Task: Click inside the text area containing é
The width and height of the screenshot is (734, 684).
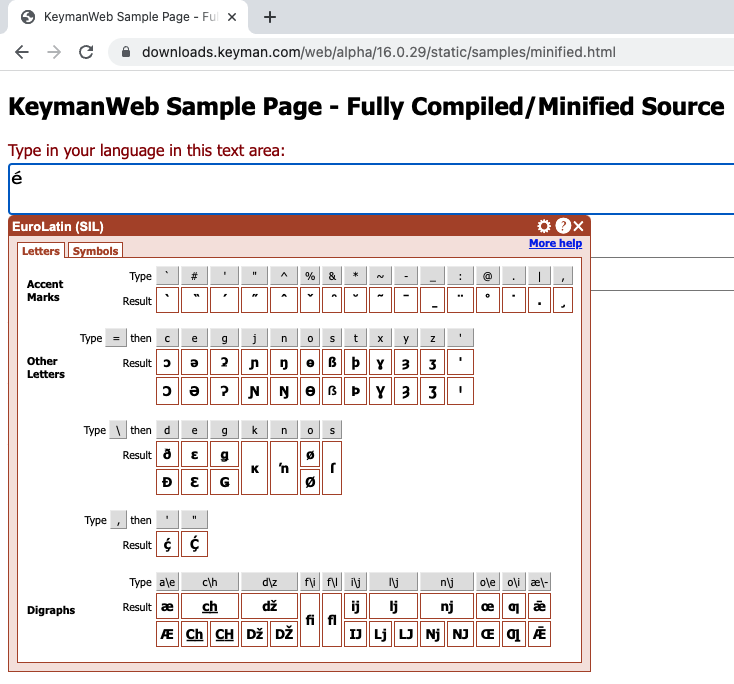Action: (x=371, y=189)
